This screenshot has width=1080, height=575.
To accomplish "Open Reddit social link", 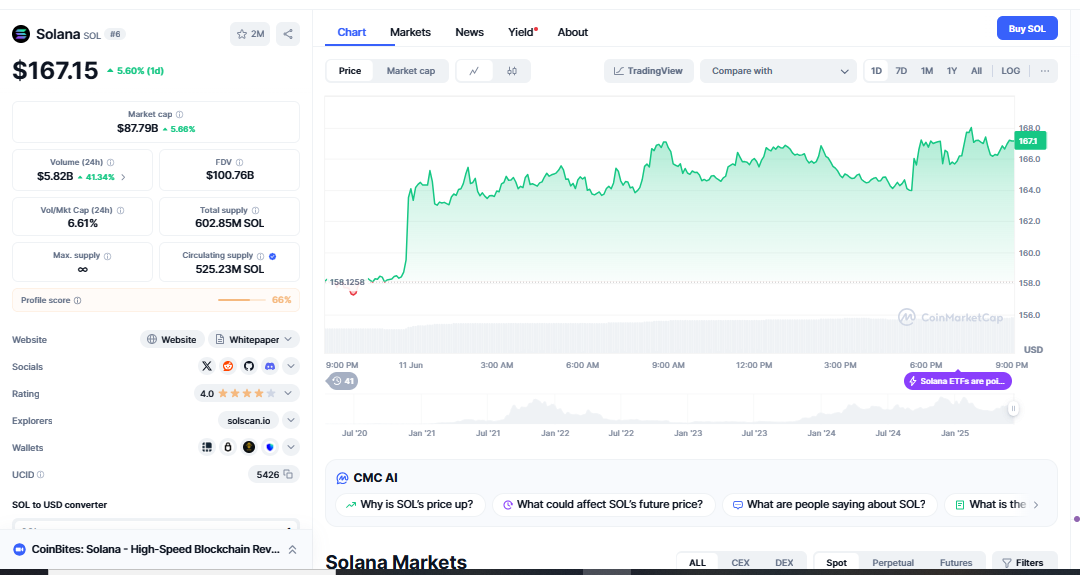I will pyautogui.click(x=228, y=366).
